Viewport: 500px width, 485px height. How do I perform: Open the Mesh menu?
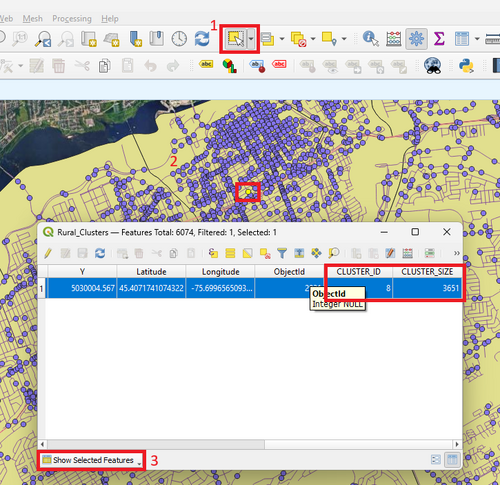32,19
